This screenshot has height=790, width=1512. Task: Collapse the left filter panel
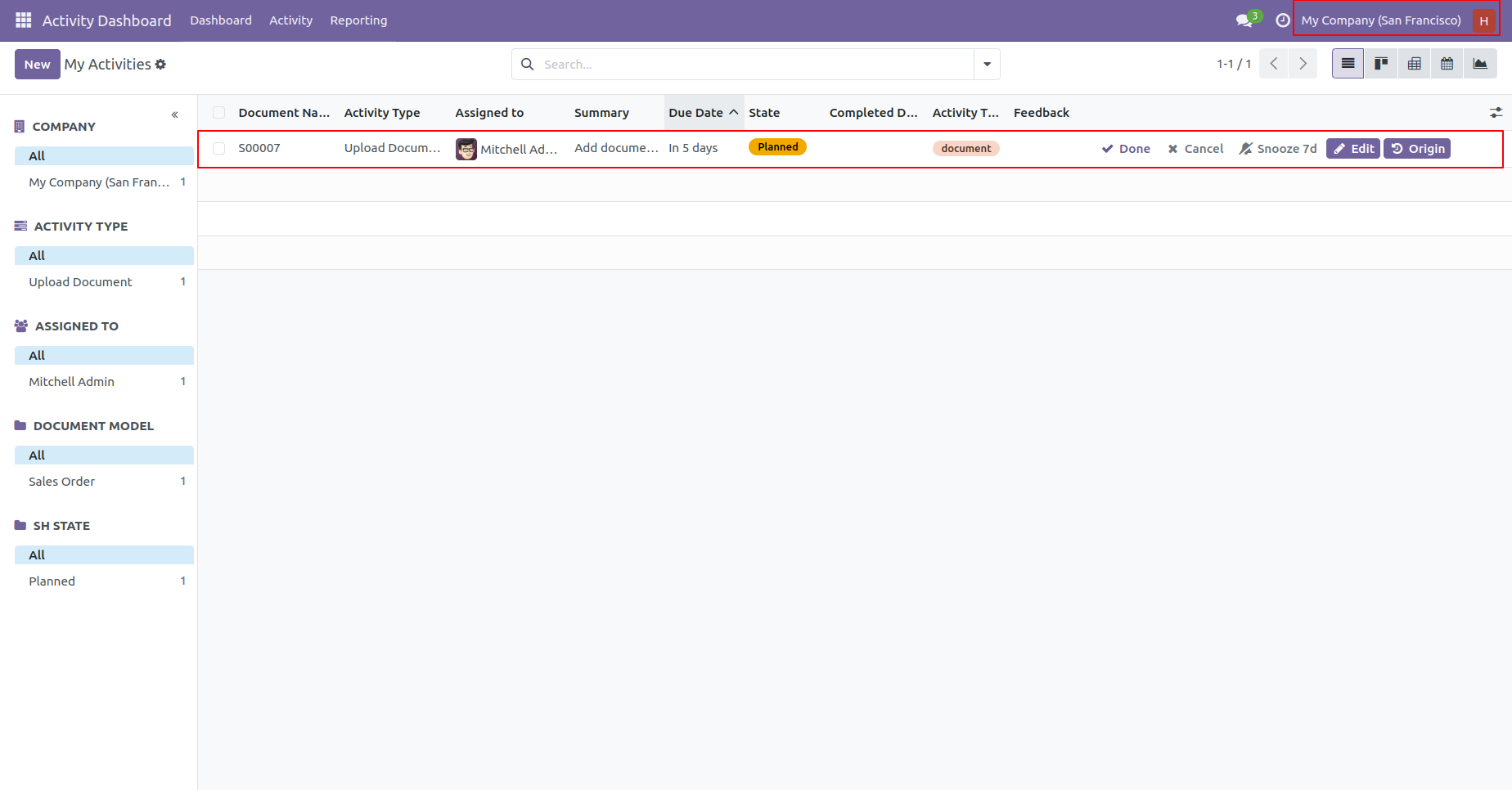point(174,114)
